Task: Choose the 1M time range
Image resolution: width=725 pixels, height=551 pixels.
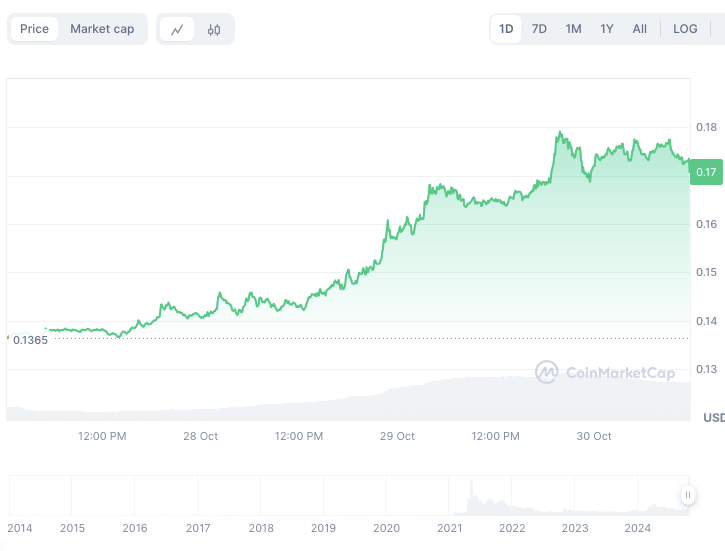Action: [x=573, y=29]
